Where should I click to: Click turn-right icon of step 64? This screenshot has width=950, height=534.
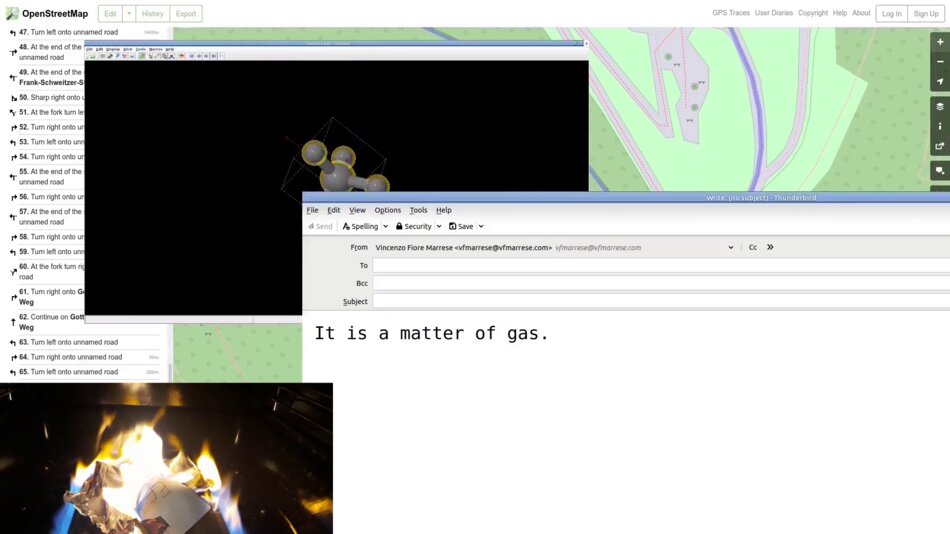[x=13, y=358]
